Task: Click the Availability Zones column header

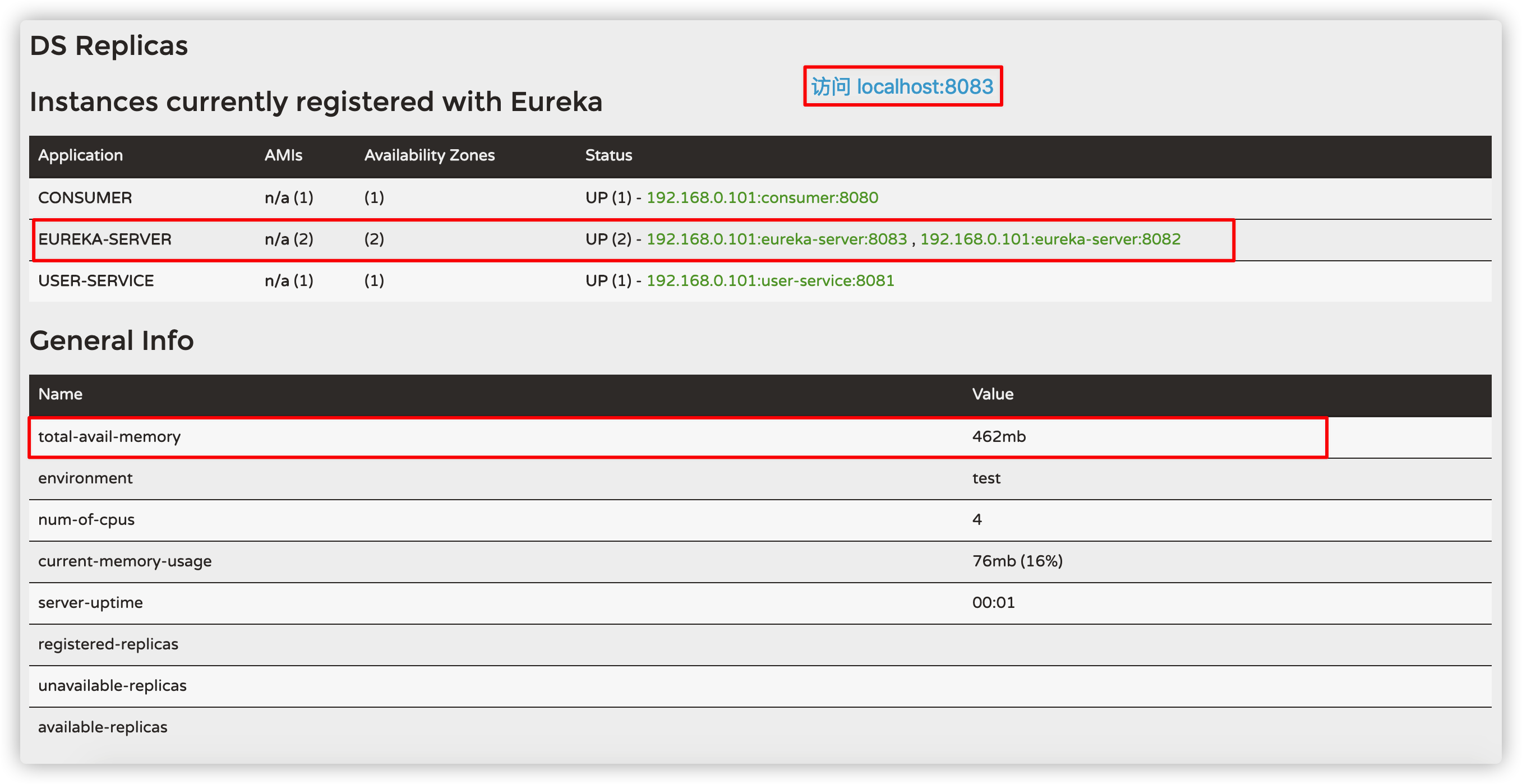Action: (x=429, y=155)
